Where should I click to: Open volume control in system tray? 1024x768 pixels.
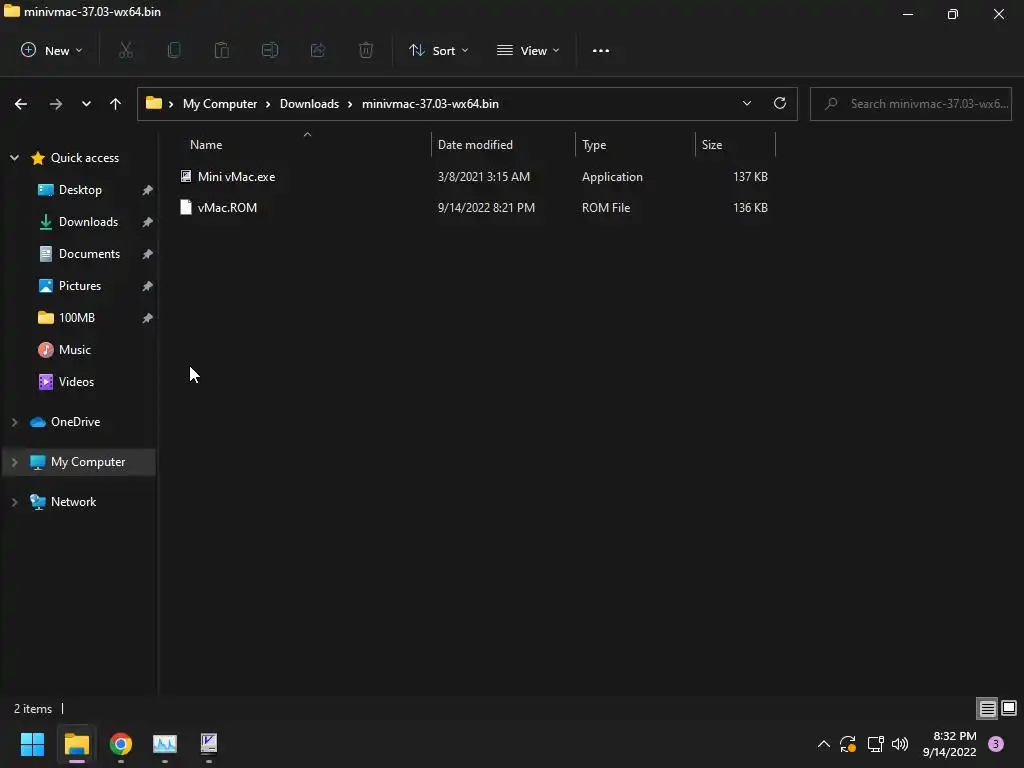[x=900, y=744]
